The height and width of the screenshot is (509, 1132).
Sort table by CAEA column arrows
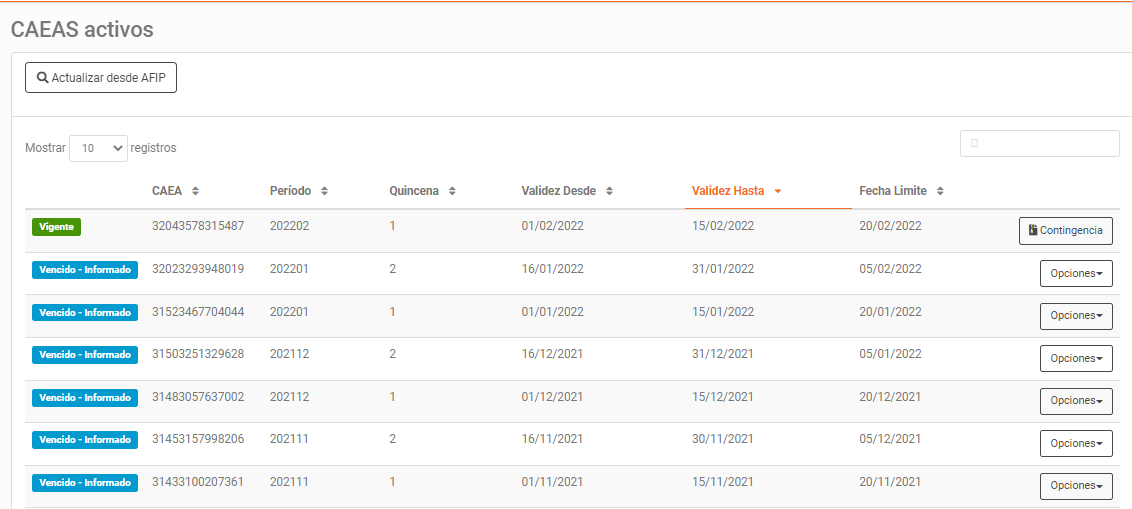pyautogui.click(x=195, y=191)
